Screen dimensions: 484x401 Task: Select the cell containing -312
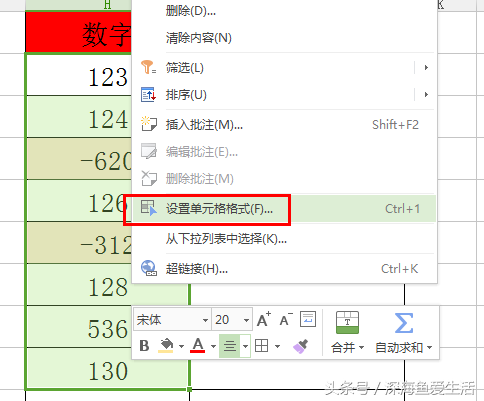79,243
